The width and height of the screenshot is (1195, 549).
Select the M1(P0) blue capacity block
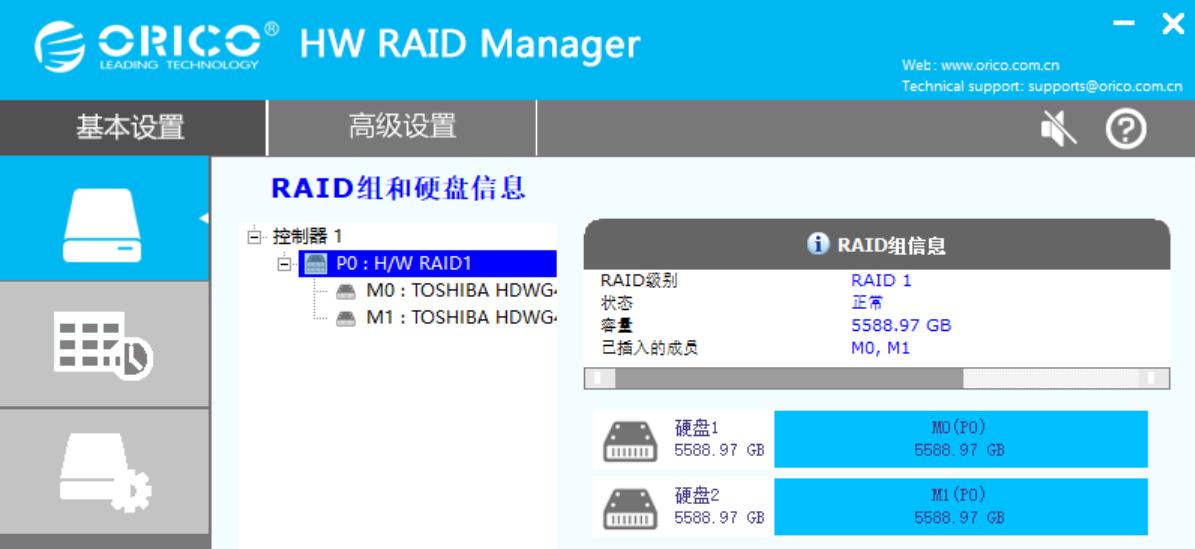[960, 506]
